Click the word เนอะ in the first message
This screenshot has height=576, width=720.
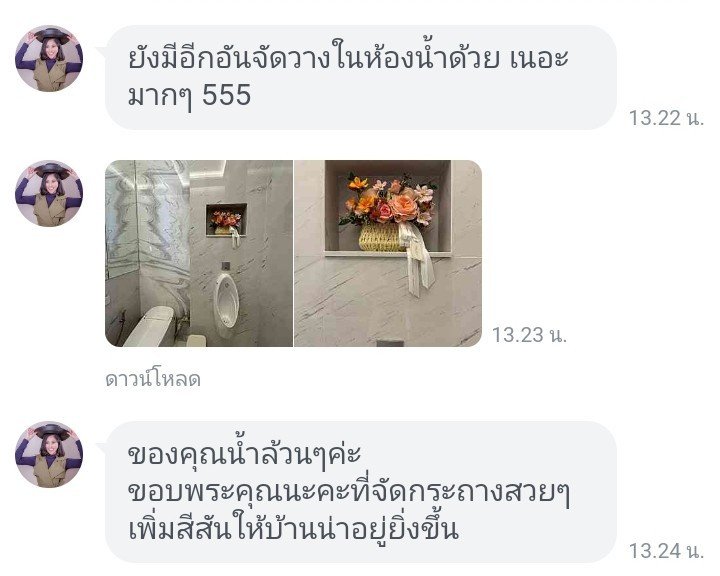tap(539, 59)
